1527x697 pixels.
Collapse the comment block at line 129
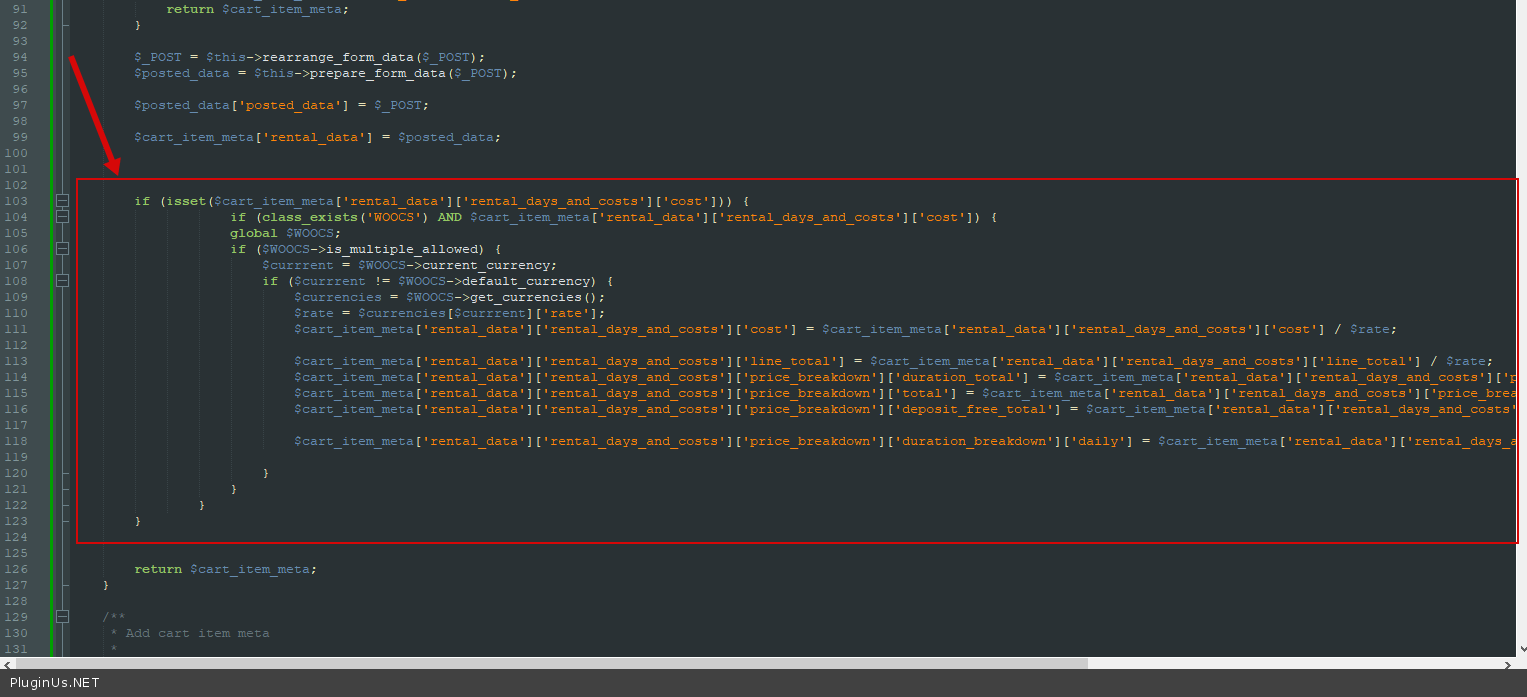[63, 617]
